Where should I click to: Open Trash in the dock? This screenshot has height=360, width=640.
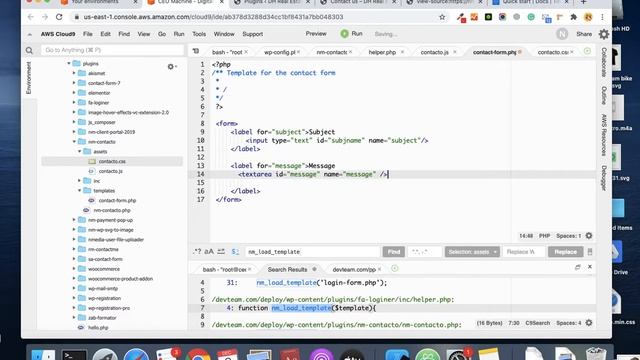tap(596, 353)
